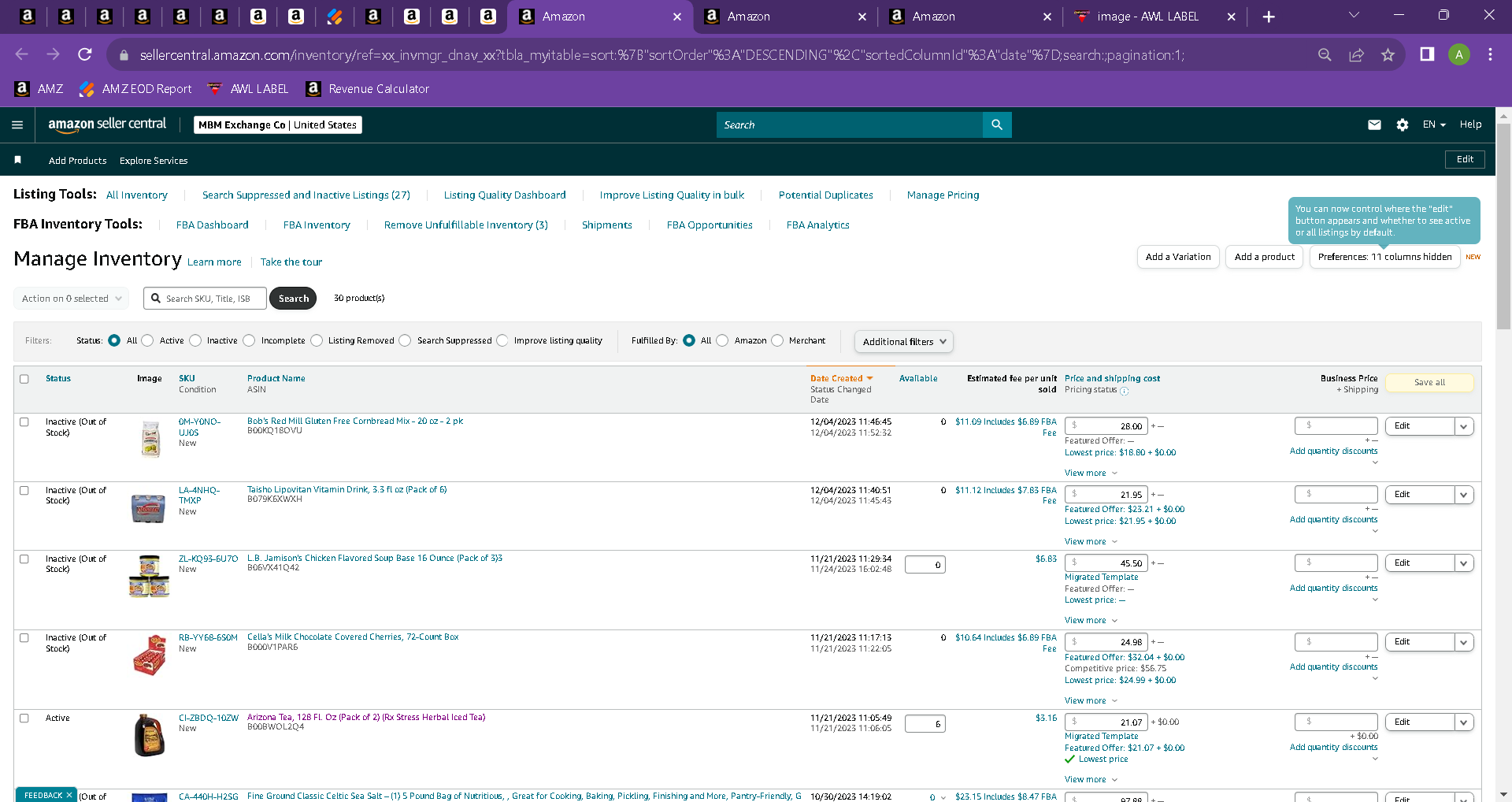Image resolution: width=1512 pixels, height=802 pixels.
Task: Close the FEEDBACK tab with its X
Action: pos(69,795)
